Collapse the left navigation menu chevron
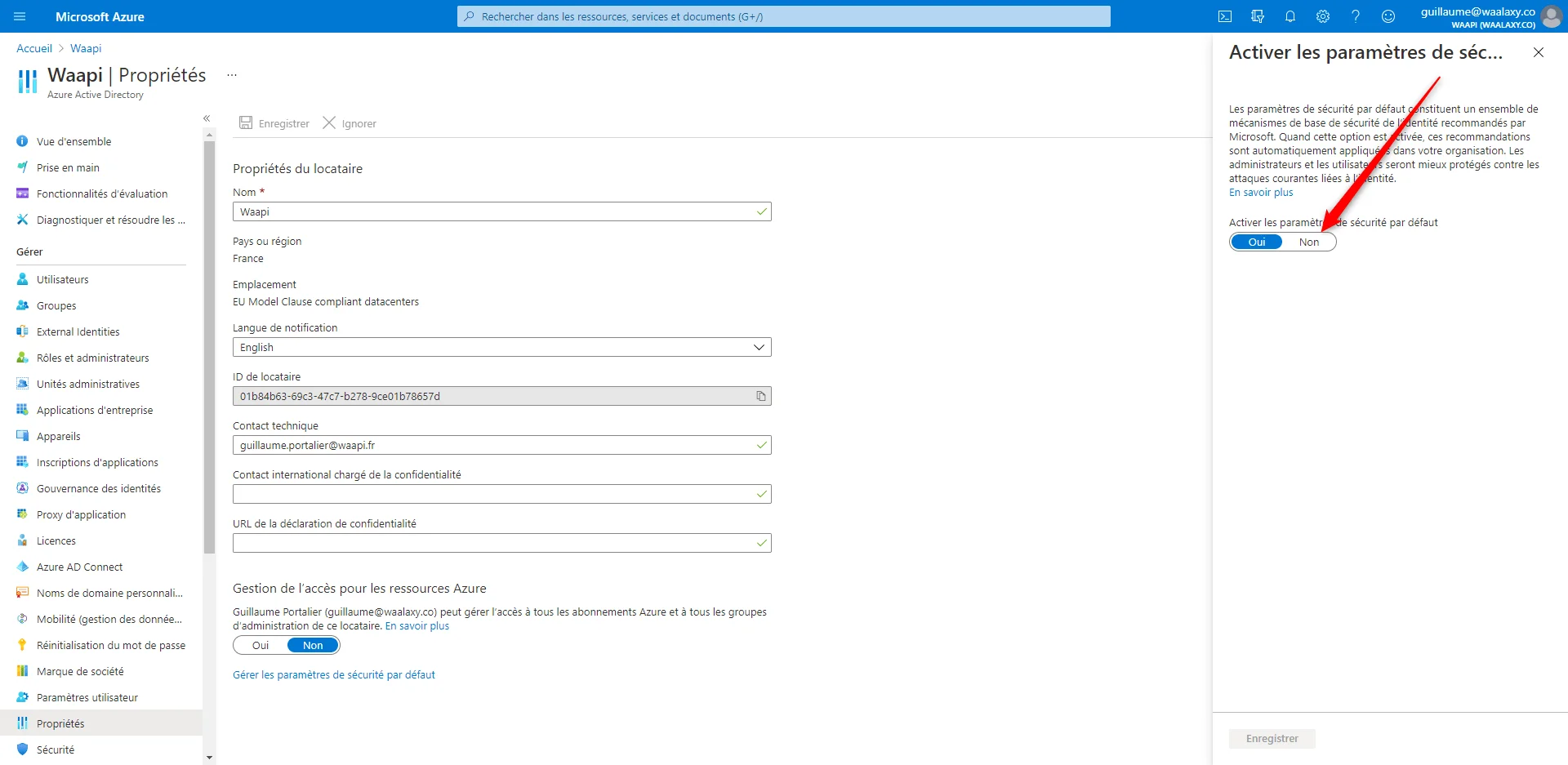 click(207, 118)
